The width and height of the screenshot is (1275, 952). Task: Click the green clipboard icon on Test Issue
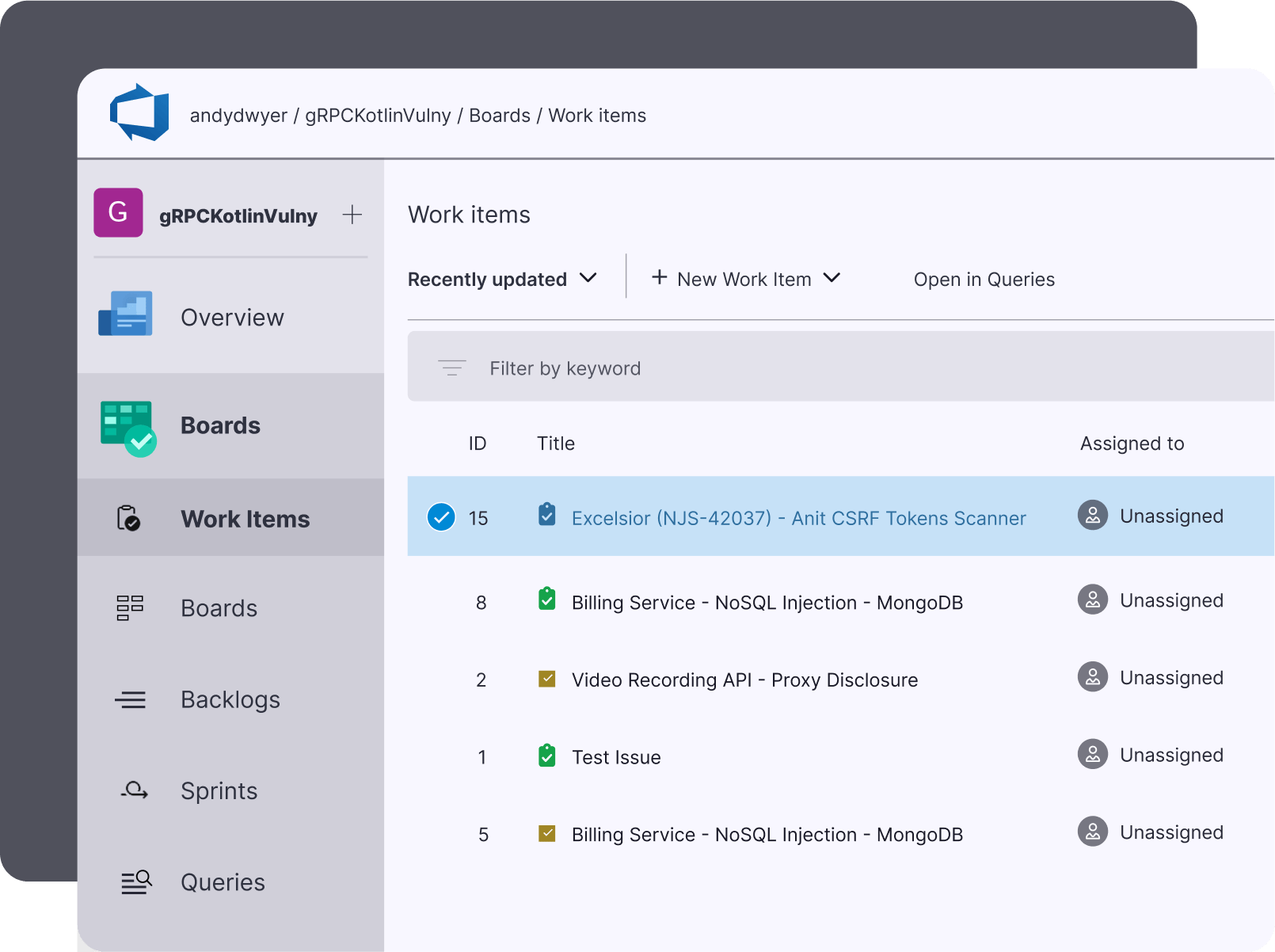point(546,755)
